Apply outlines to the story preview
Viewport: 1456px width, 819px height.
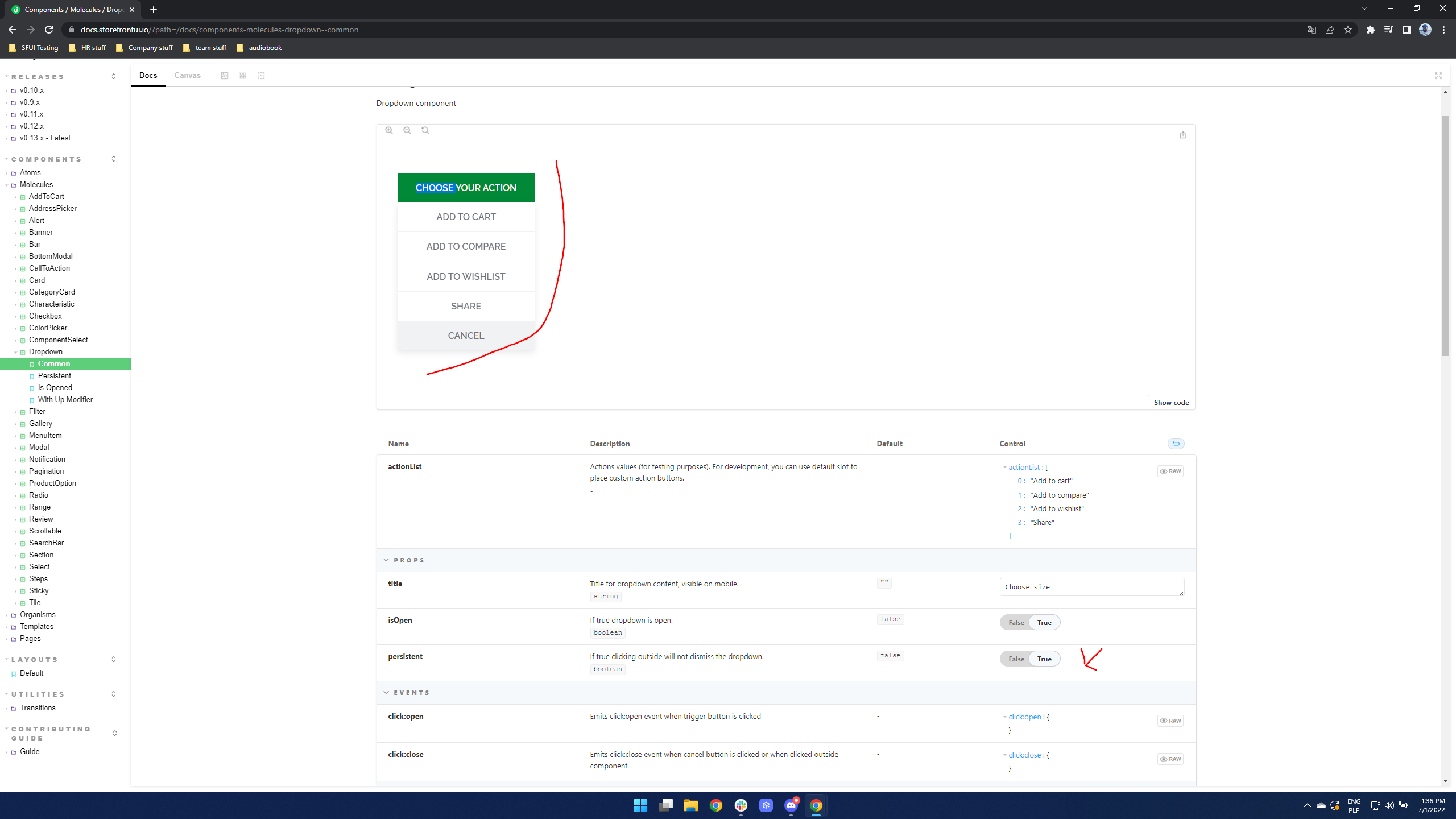261,75
